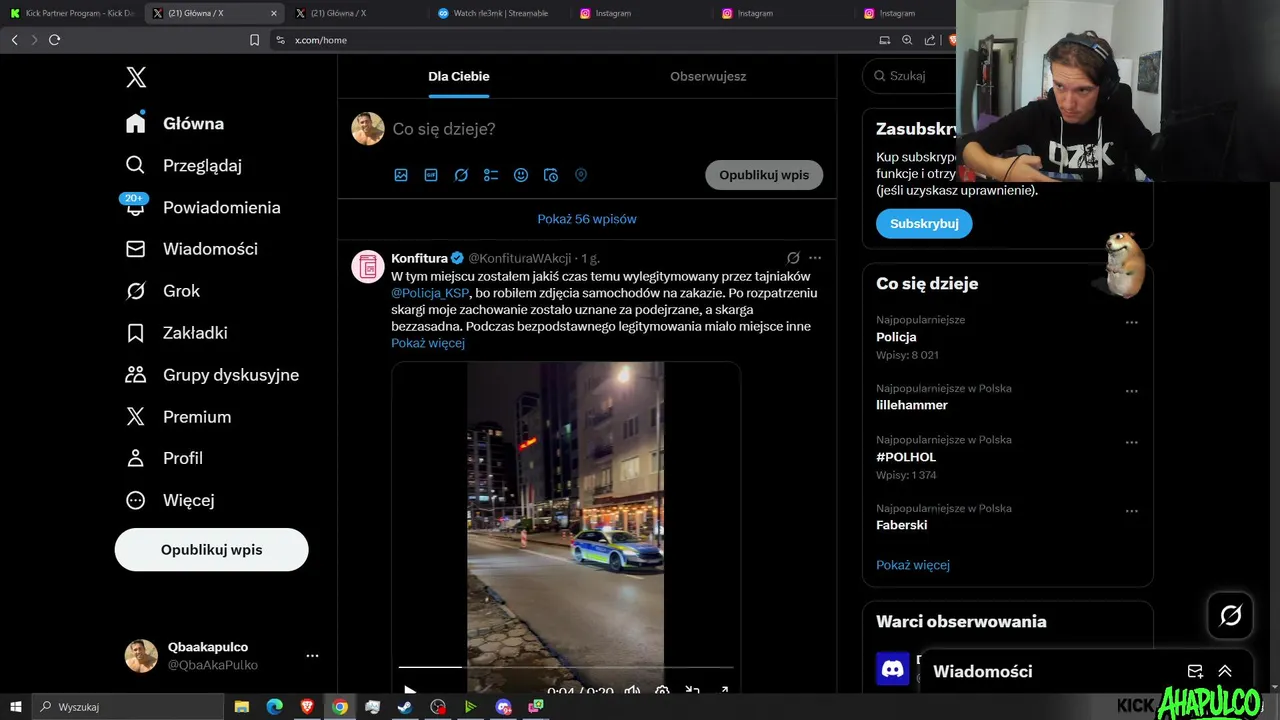Open the lillehammer trending topic

tap(912, 405)
